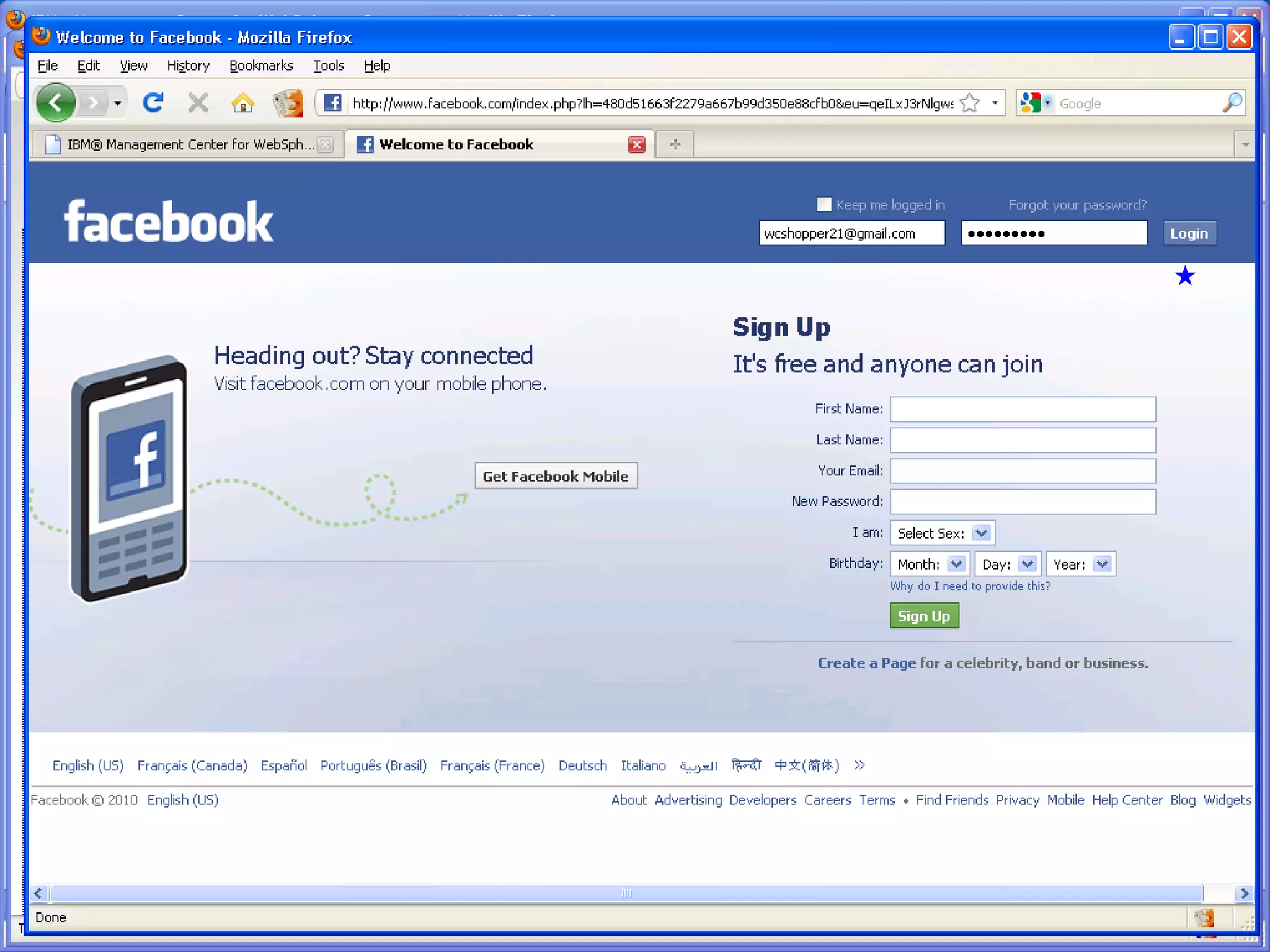The image size is (1270, 952).
Task: Click the search magnifier icon
Action: click(x=1232, y=103)
